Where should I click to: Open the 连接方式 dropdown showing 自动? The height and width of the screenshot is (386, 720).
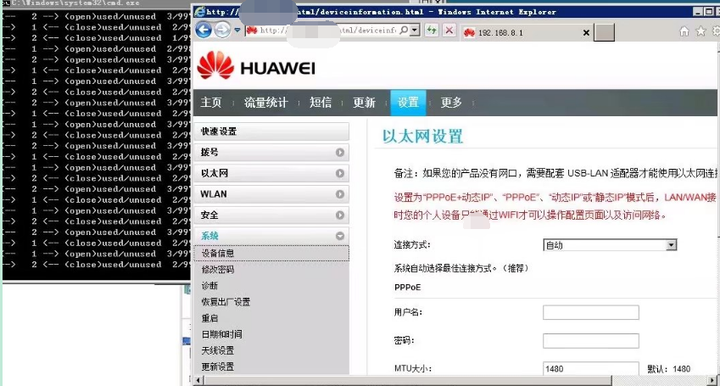pos(610,245)
